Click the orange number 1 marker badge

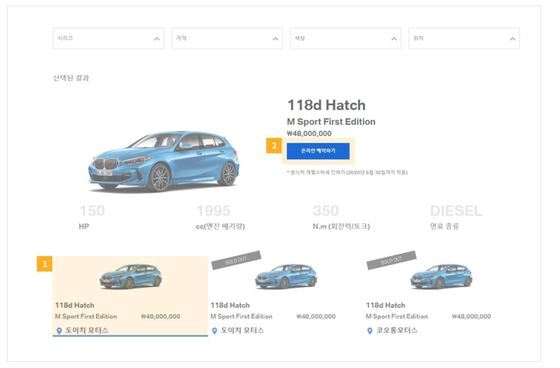45,264
